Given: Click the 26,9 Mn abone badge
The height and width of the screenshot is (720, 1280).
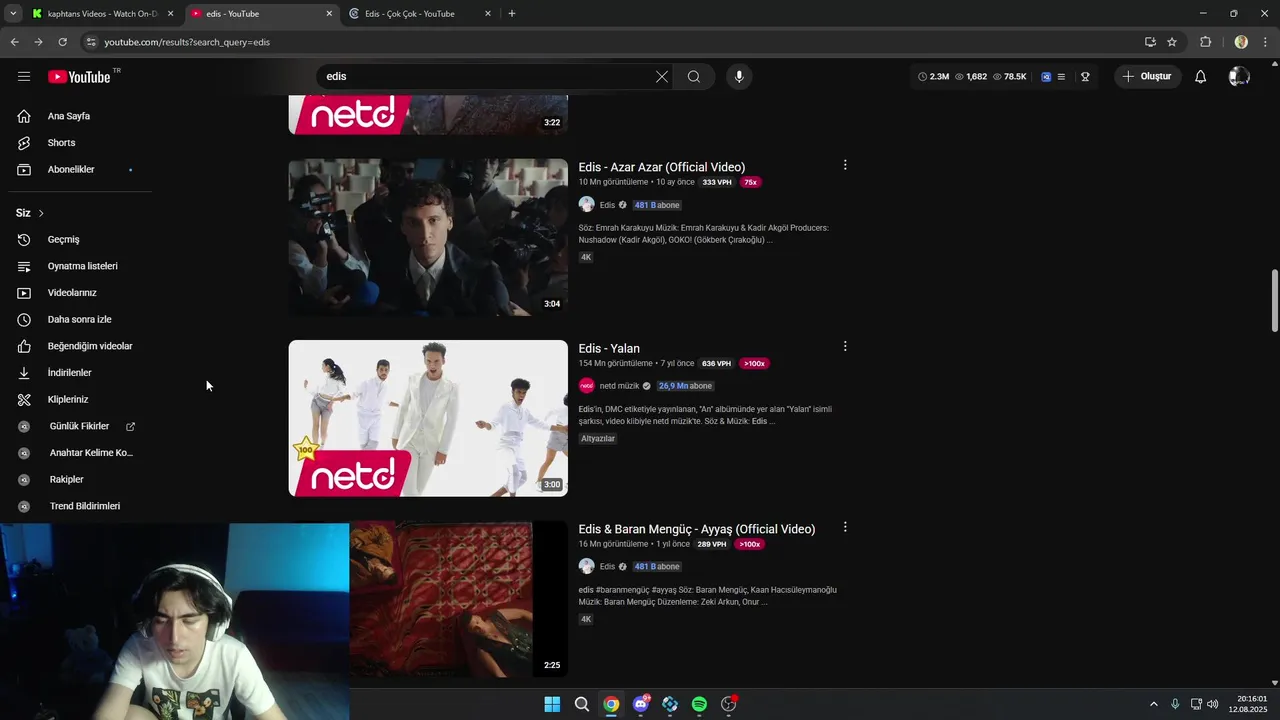Looking at the screenshot, I should (685, 386).
